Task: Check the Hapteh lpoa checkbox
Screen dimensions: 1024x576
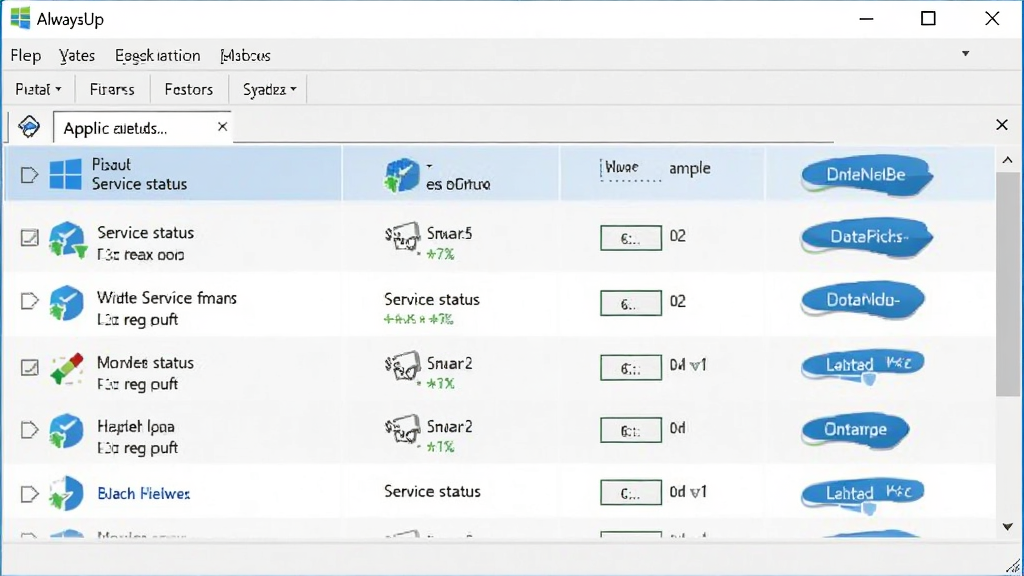Action: [x=29, y=430]
